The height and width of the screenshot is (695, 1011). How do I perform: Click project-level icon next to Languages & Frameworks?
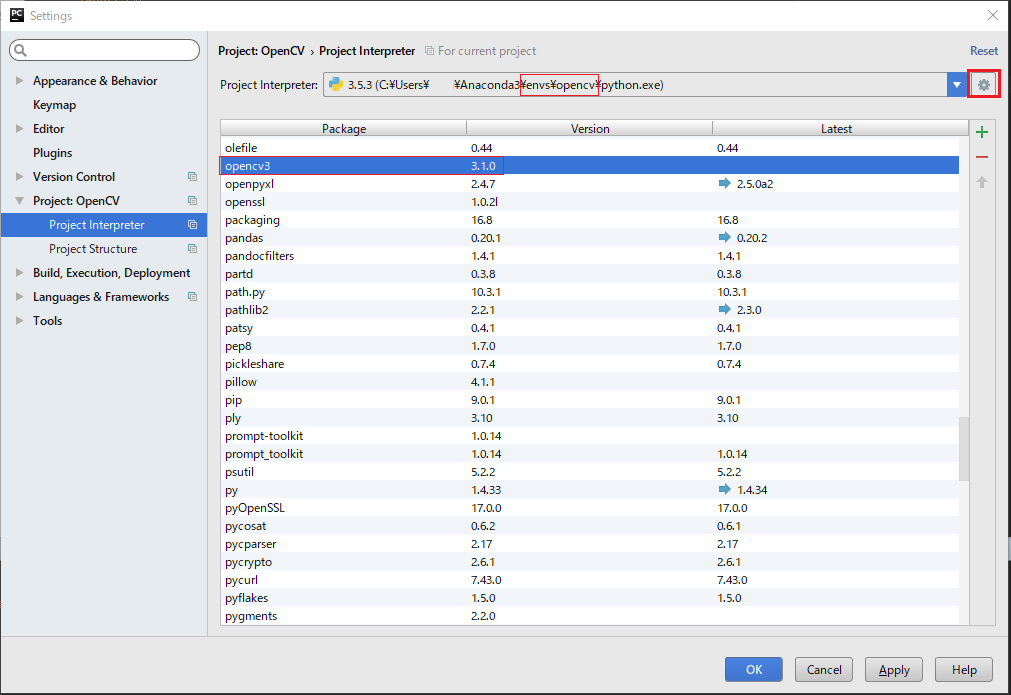click(192, 297)
